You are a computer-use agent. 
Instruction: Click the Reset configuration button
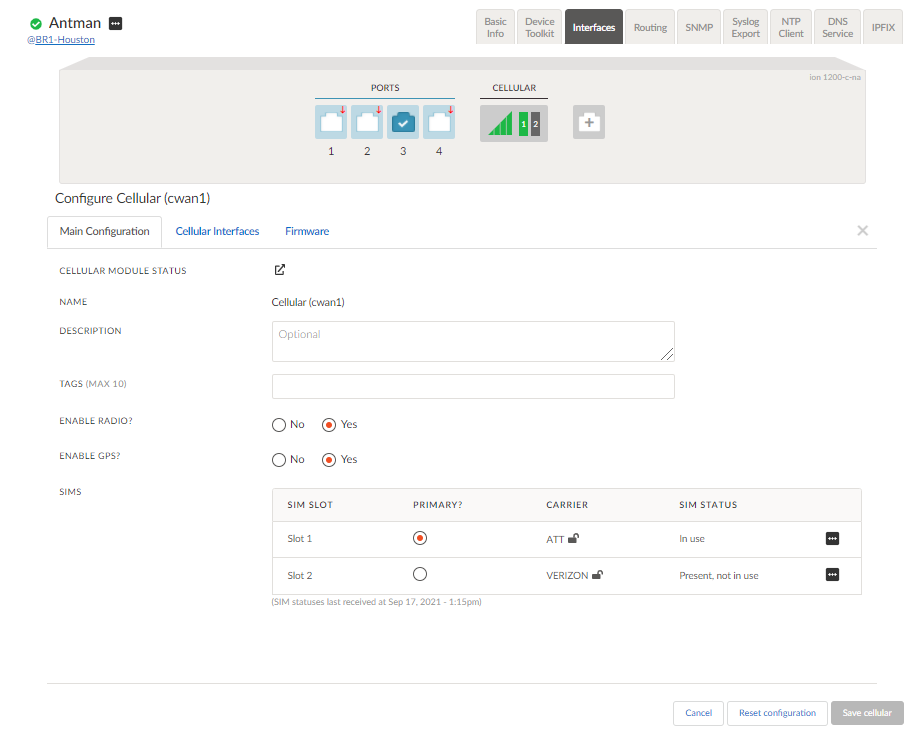pos(777,713)
